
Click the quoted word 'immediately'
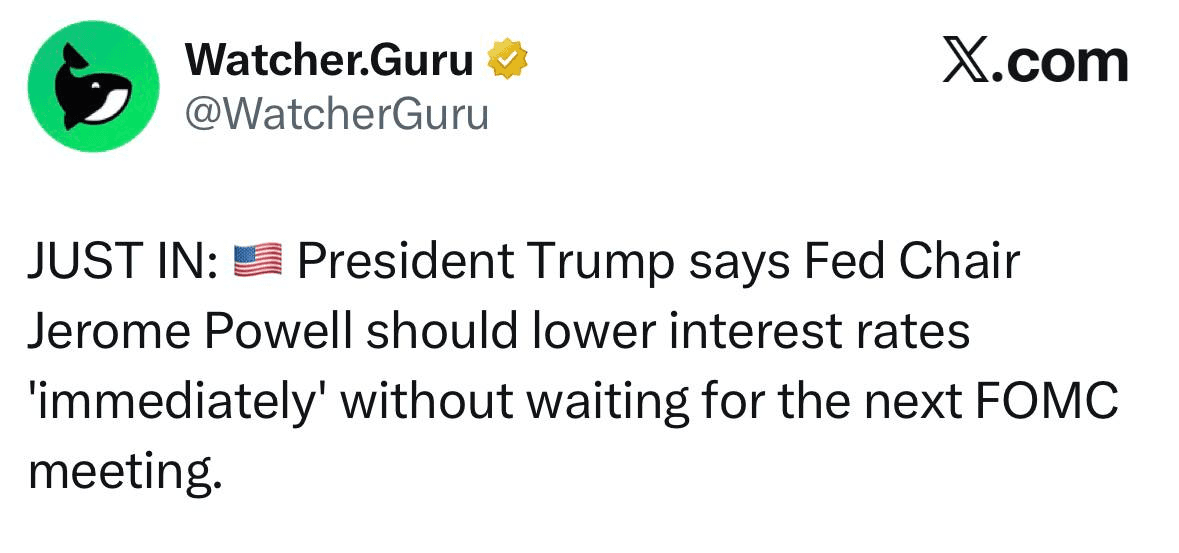point(180,401)
